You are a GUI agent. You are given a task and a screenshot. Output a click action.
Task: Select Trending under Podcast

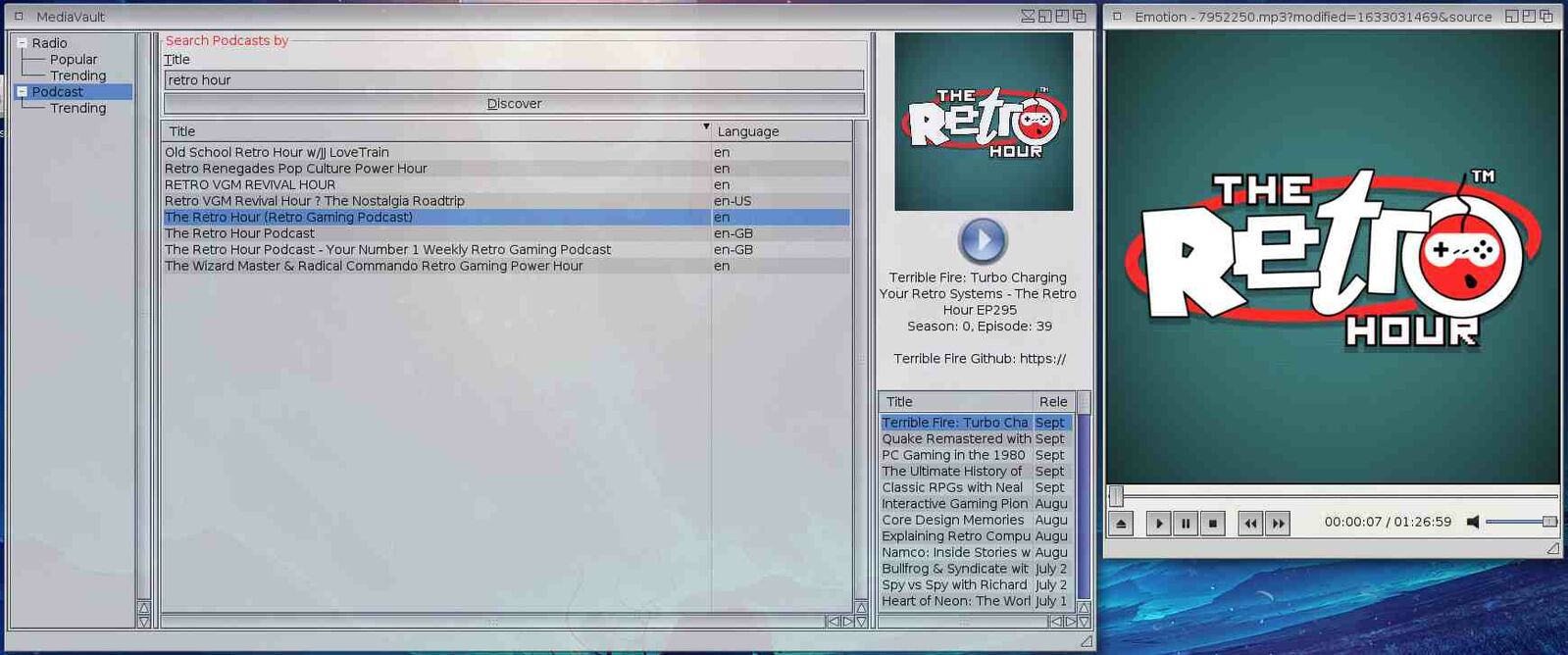(77, 109)
